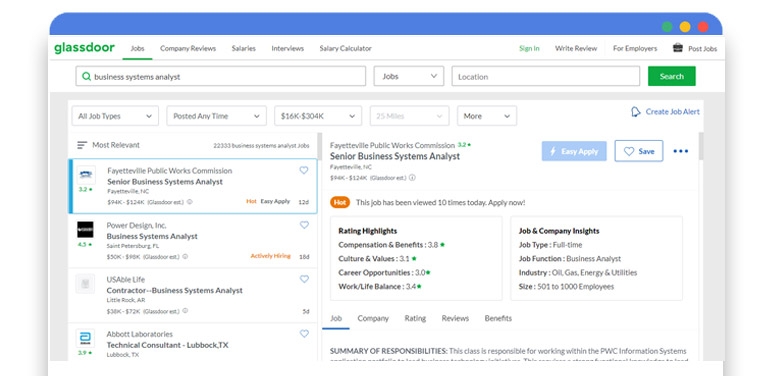The width and height of the screenshot is (762, 376).
Task: Click the green Search button
Action: [x=672, y=76]
